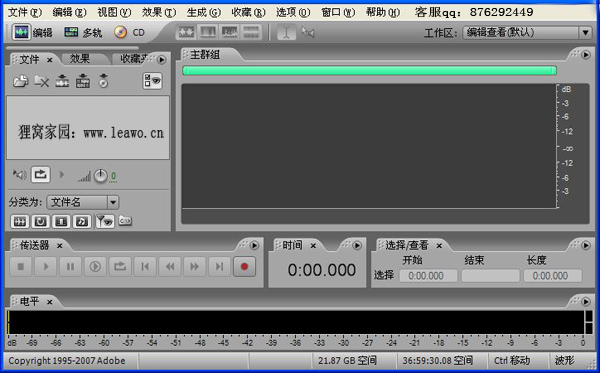Toggle full path display icon
The image size is (600, 373).
point(125,220)
